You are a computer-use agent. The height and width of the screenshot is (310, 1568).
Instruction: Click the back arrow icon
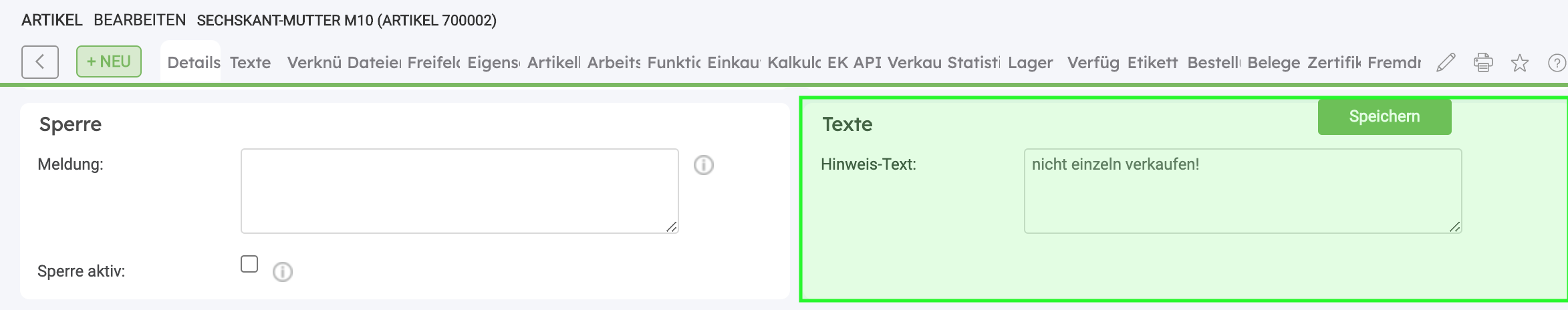point(40,62)
